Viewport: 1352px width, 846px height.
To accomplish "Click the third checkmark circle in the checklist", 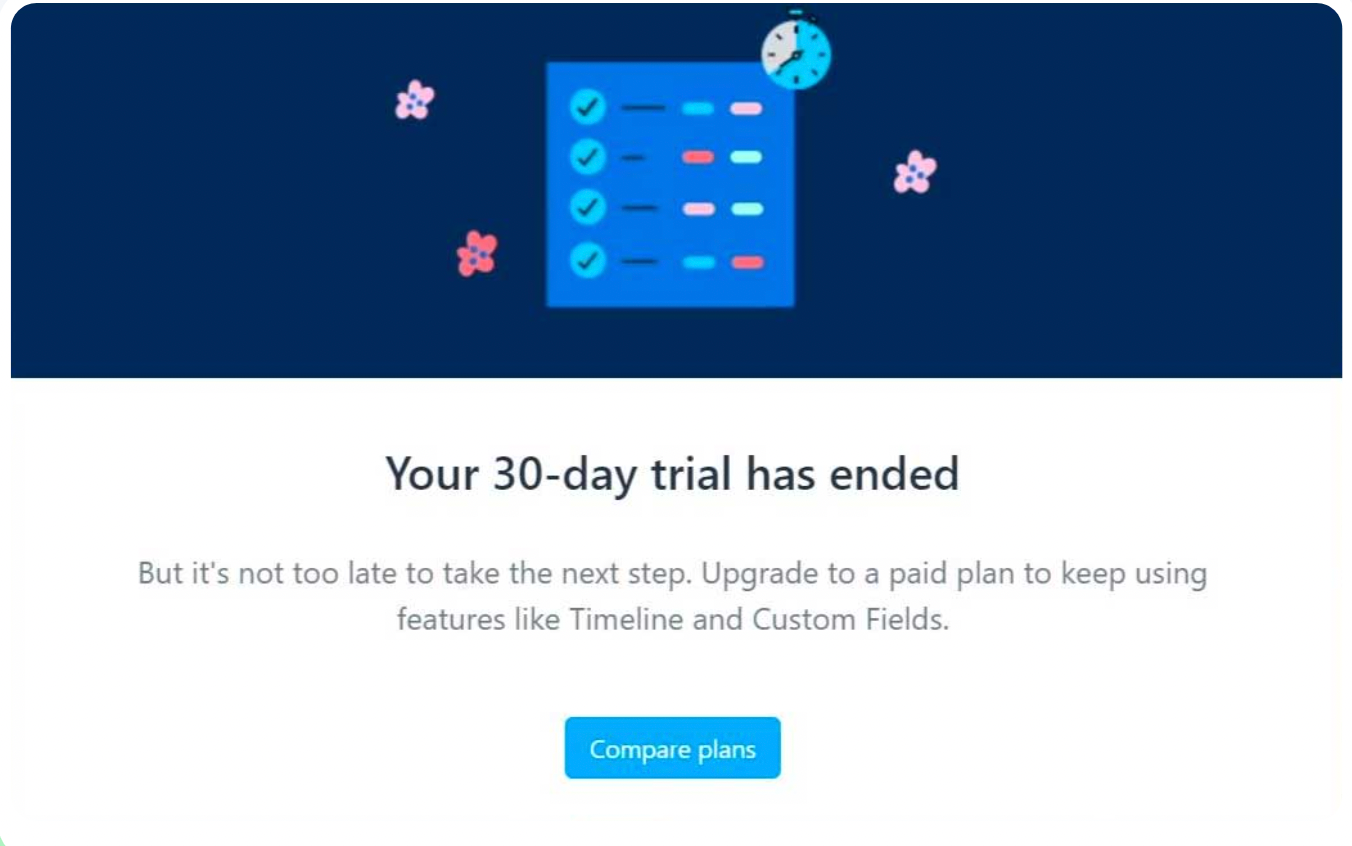I will pyautogui.click(x=587, y=208).
